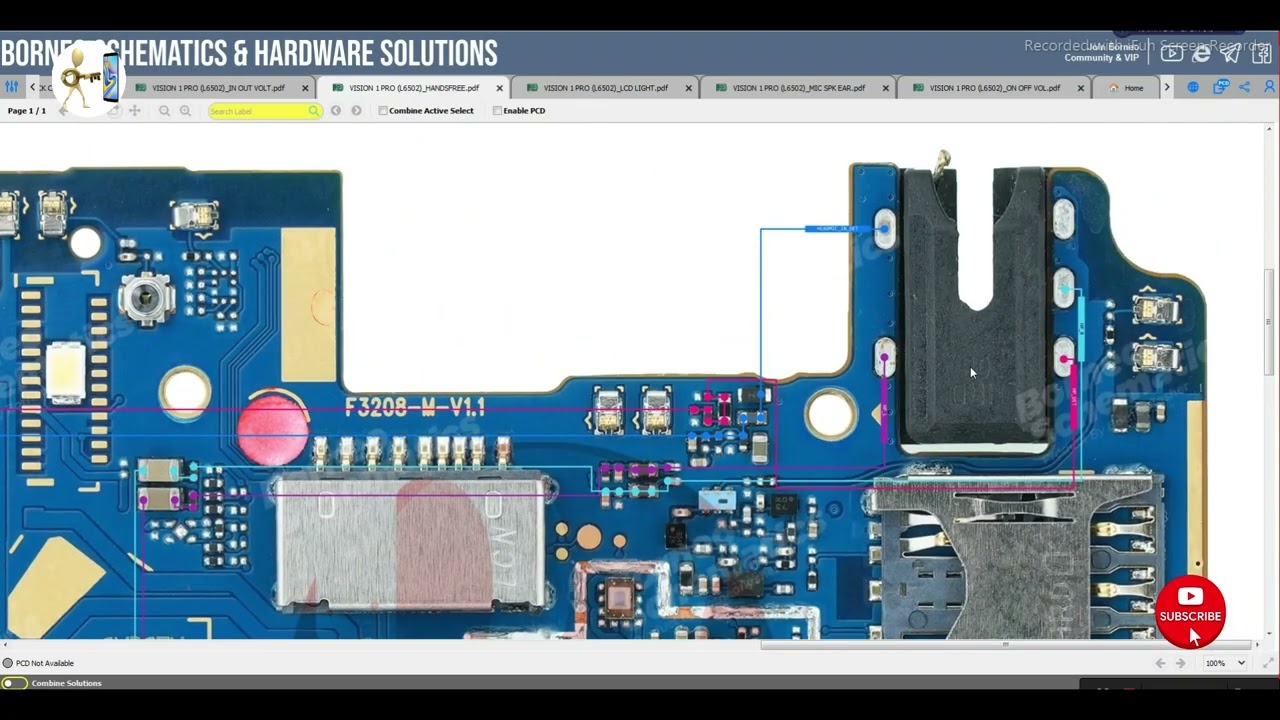Enable the Combine Active Select checkbox
The width and height of the screenshot is (1280, 720).
point(383,111)
